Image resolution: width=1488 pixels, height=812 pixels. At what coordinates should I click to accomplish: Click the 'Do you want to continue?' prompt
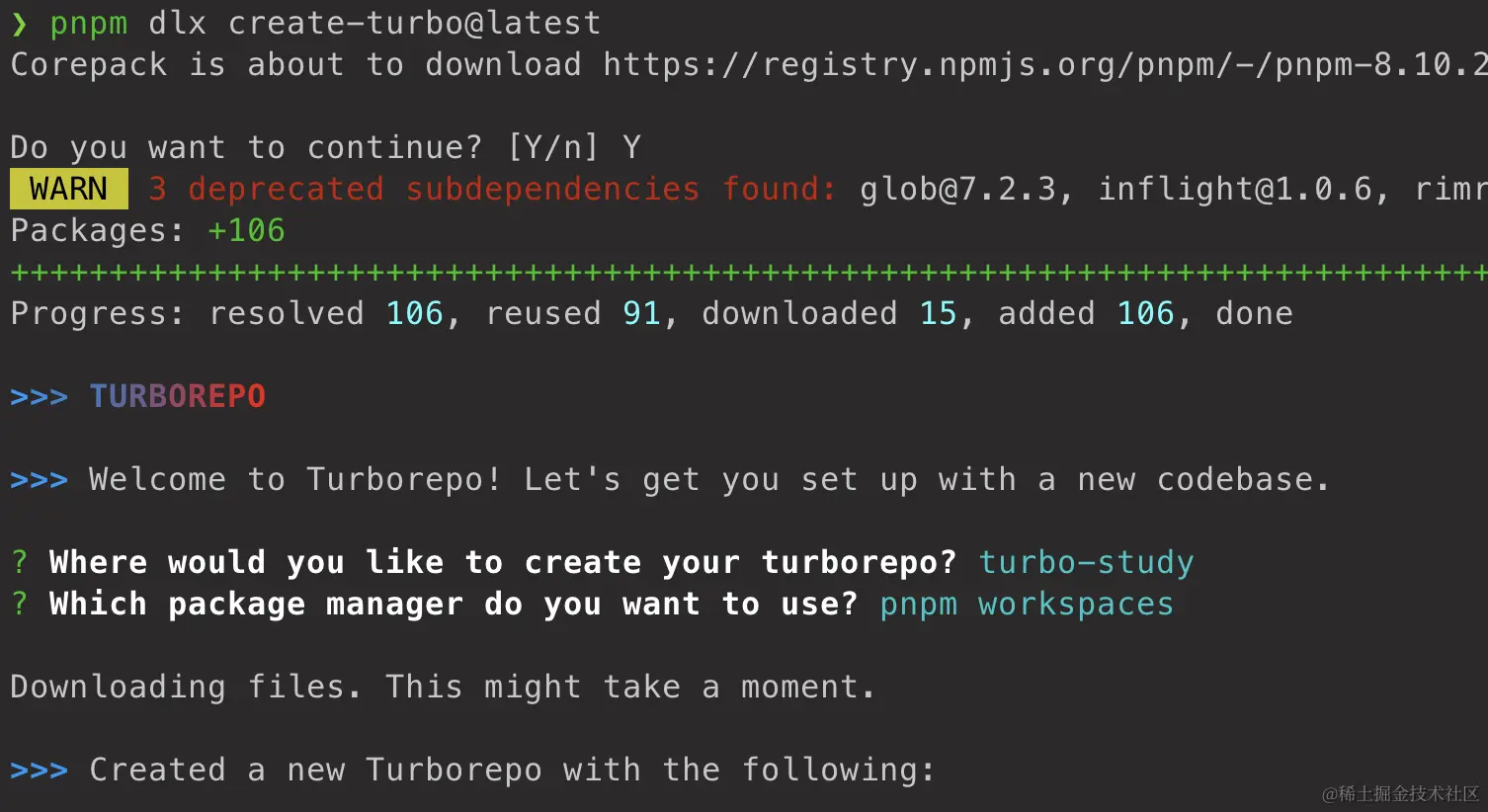click(246, 147)
